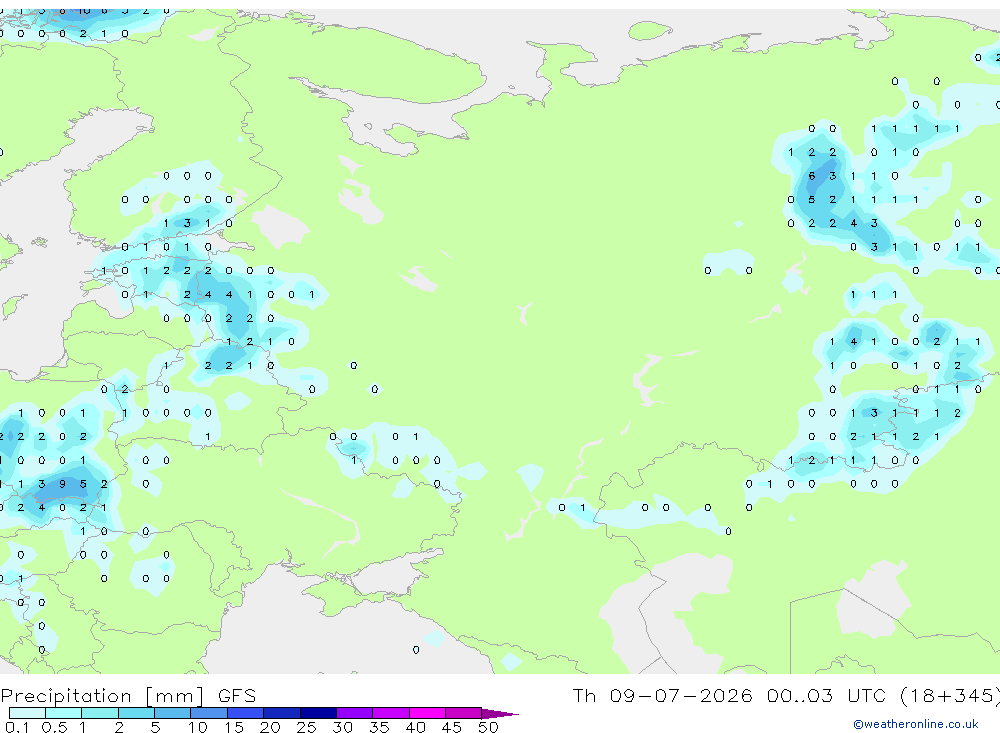The width and height of the screenshot is (1000, 733).
Task: Pick the 1–2 mm legend swatch
Action: tap(100, 713)
